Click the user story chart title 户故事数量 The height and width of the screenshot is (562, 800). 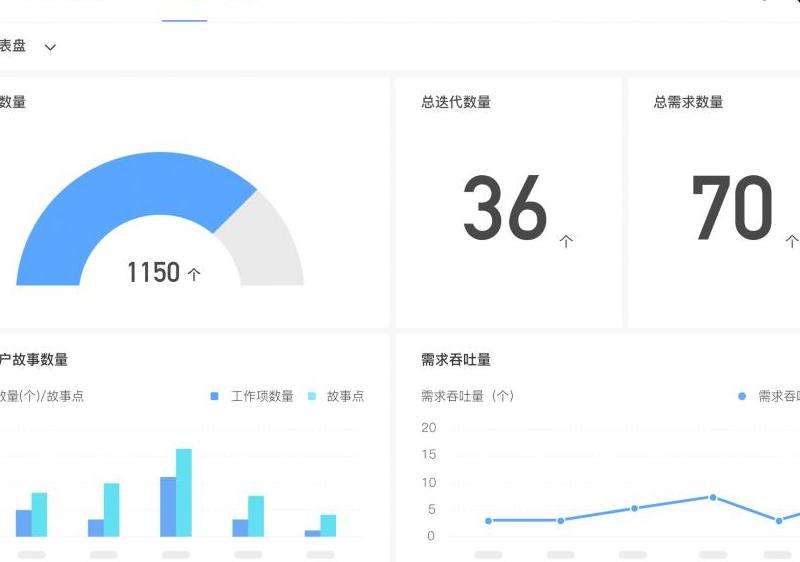(34, 360)
